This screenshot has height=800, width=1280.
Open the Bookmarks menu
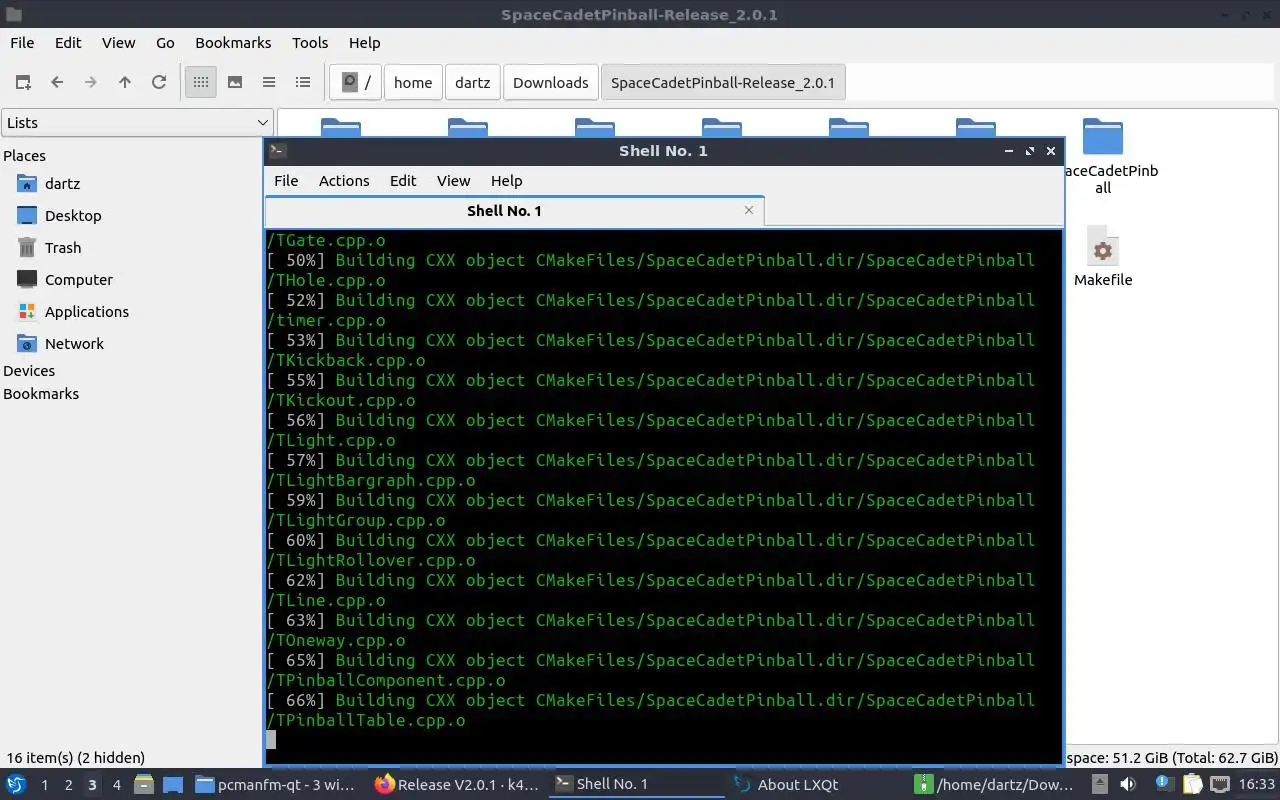[233, 43]
